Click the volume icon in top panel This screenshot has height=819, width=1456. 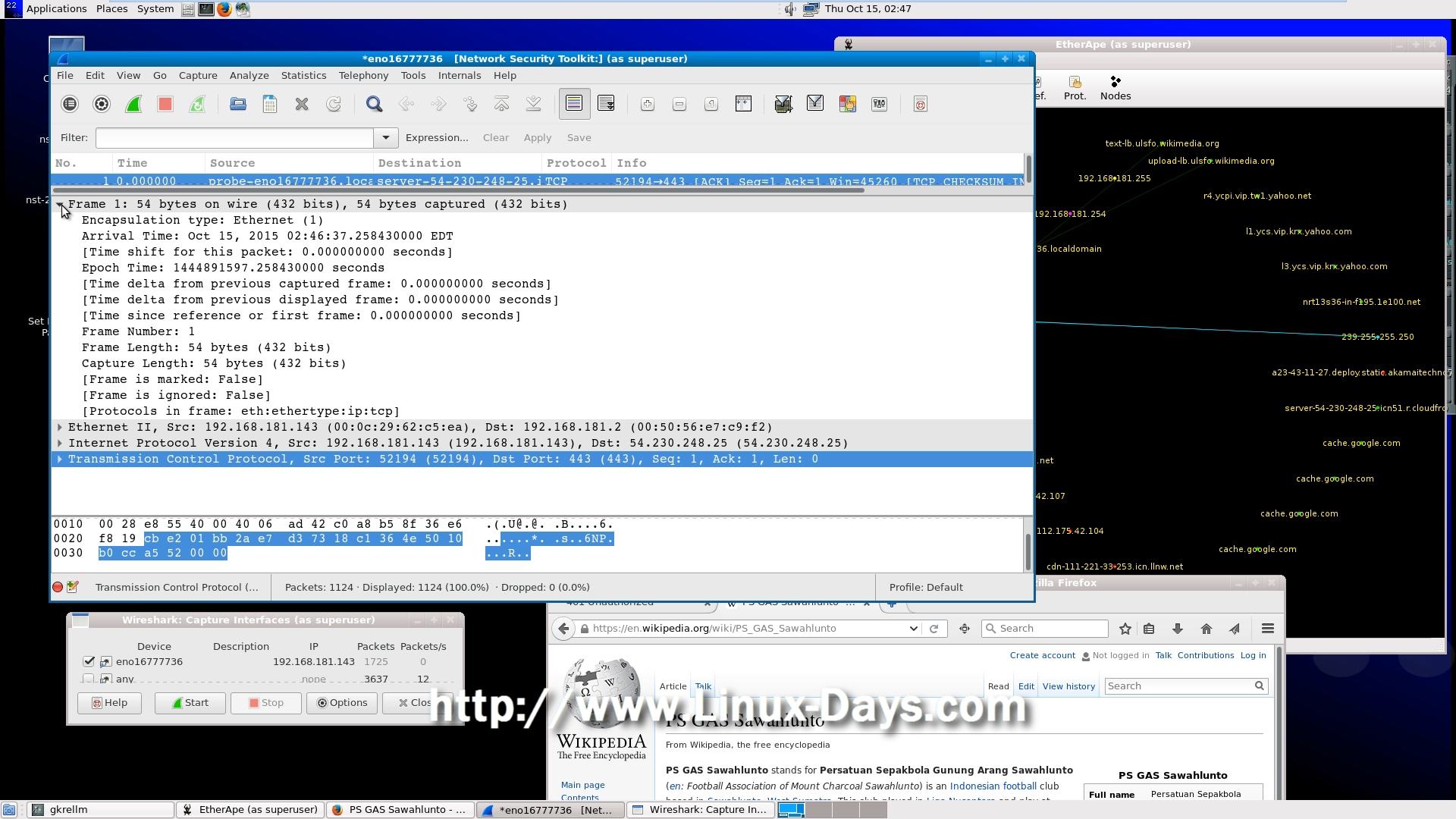pos(789,9)
